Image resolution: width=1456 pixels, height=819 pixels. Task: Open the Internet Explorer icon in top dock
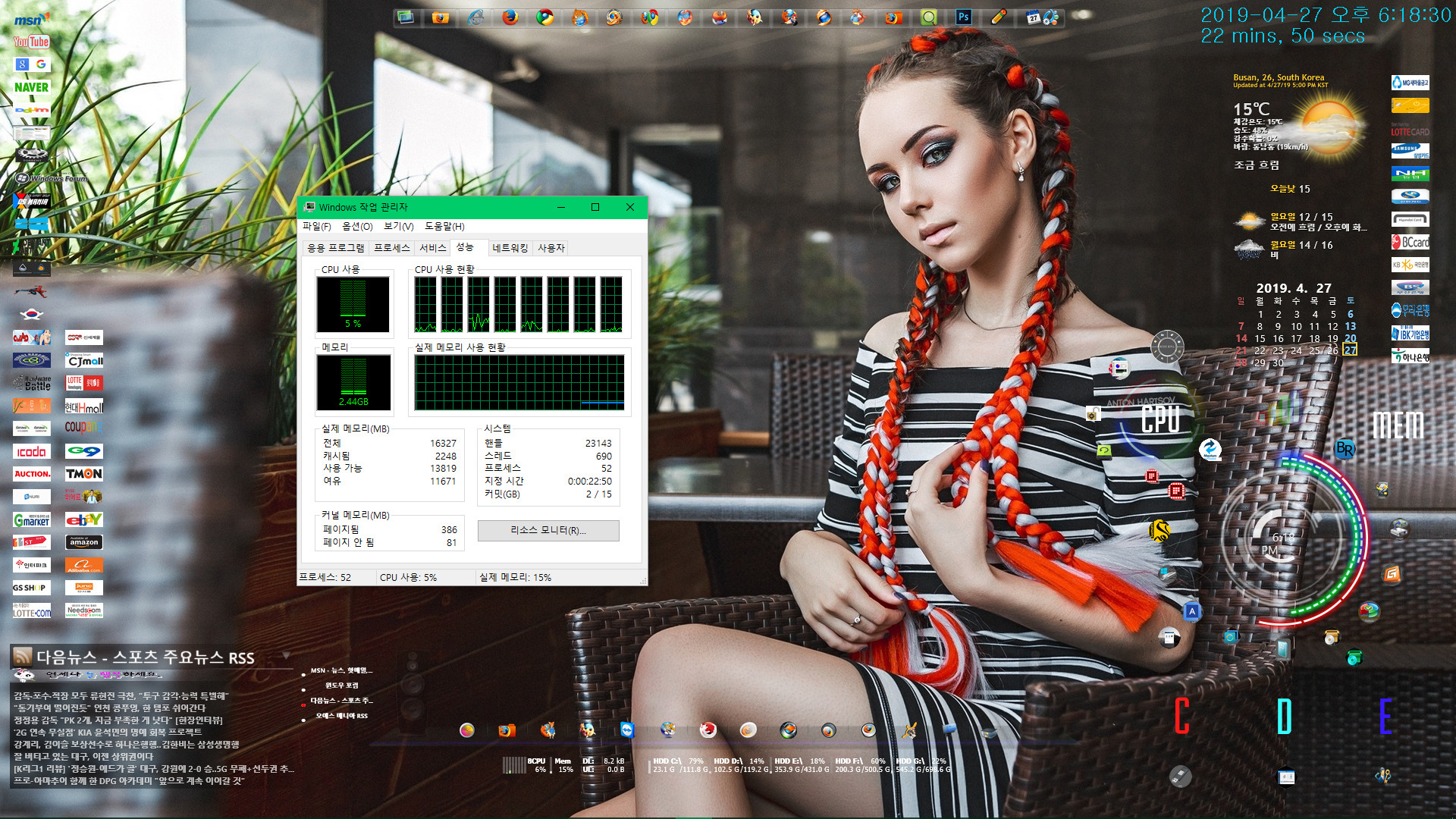pyautogui.click(x=475, y=17)
